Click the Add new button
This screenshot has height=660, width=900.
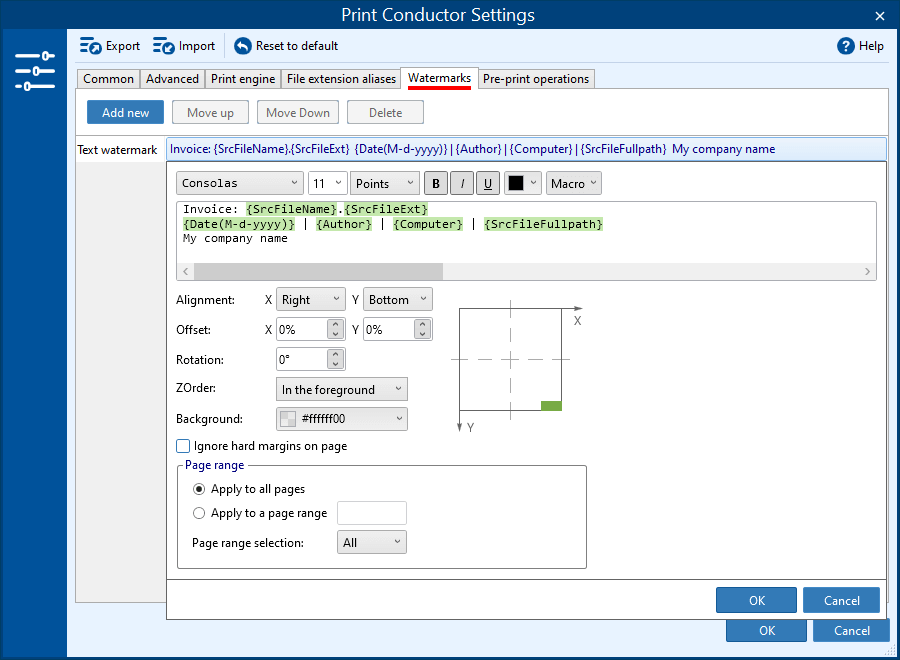coord(125,112)
